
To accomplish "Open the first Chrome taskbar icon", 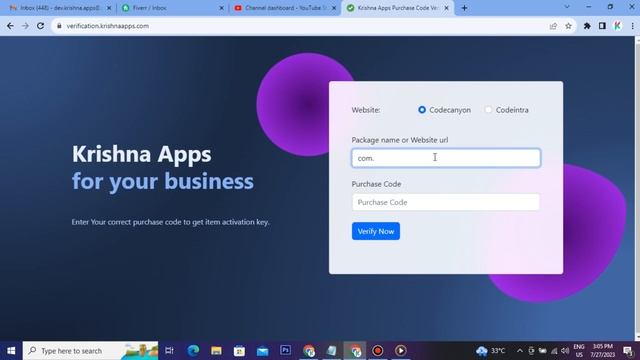I will coord(309,351).
